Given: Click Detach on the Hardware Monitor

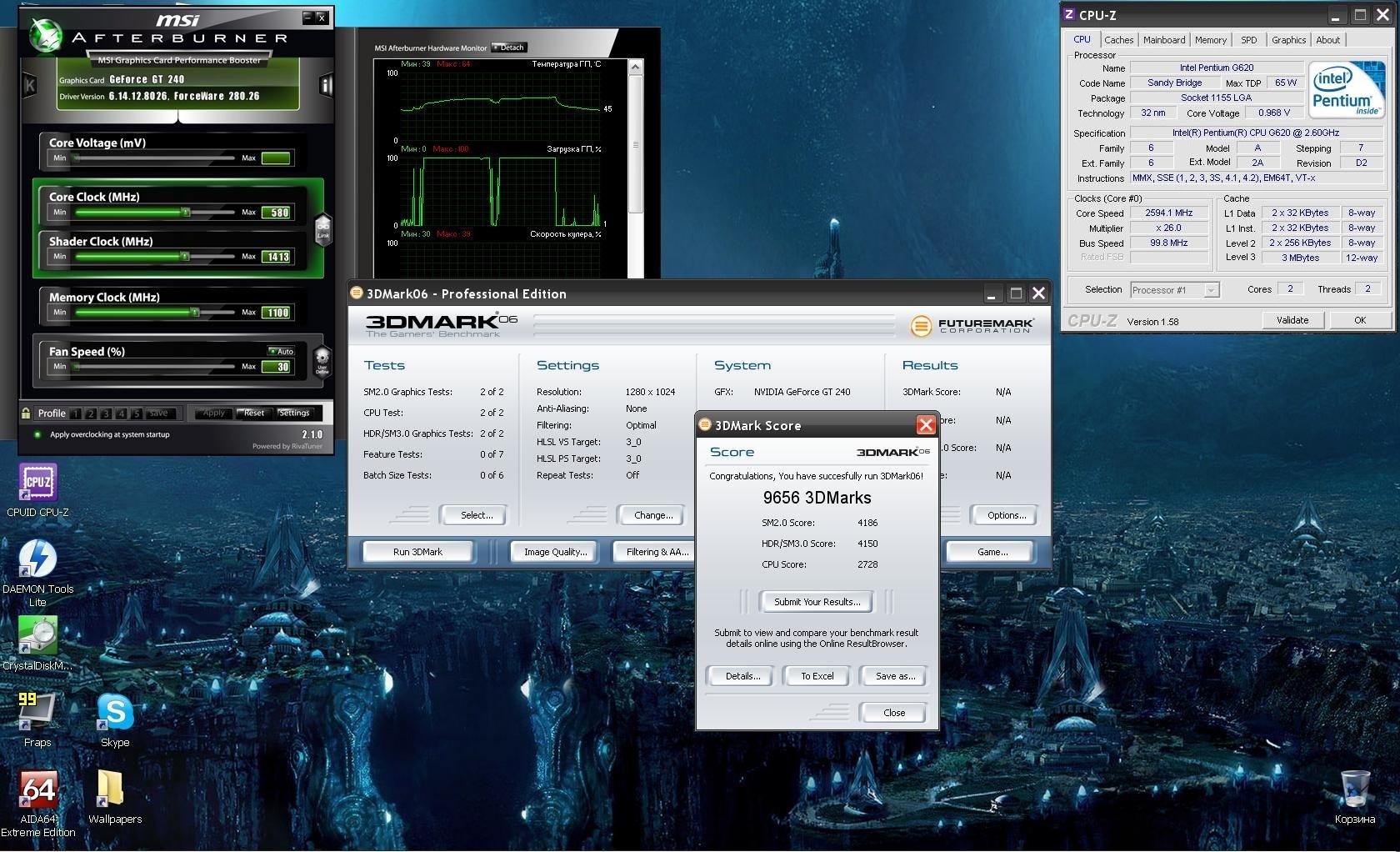Looking at the screenshot, I should (x=508, y=48).
